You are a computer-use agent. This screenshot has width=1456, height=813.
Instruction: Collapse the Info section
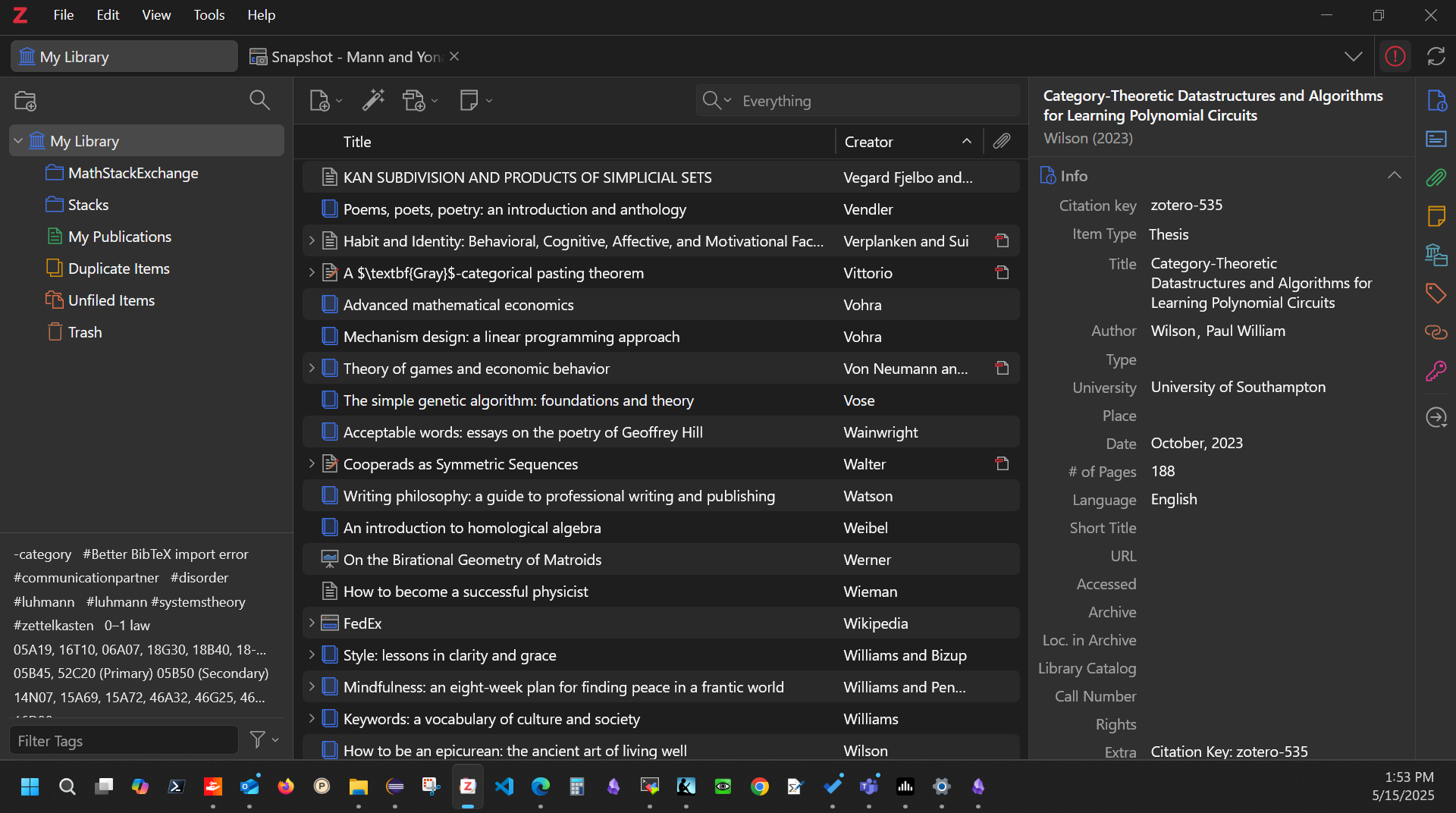1394,176
